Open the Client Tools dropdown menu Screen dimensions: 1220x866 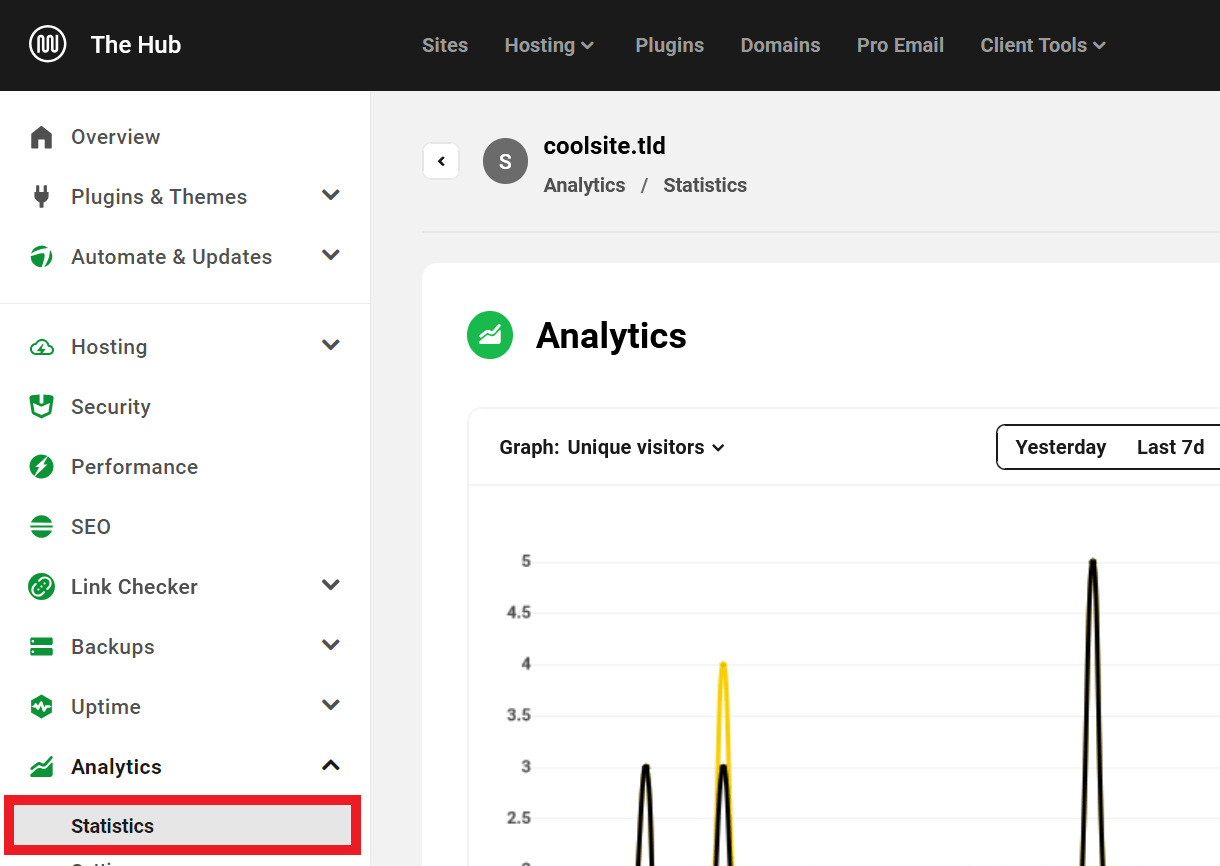point(1043,45)
